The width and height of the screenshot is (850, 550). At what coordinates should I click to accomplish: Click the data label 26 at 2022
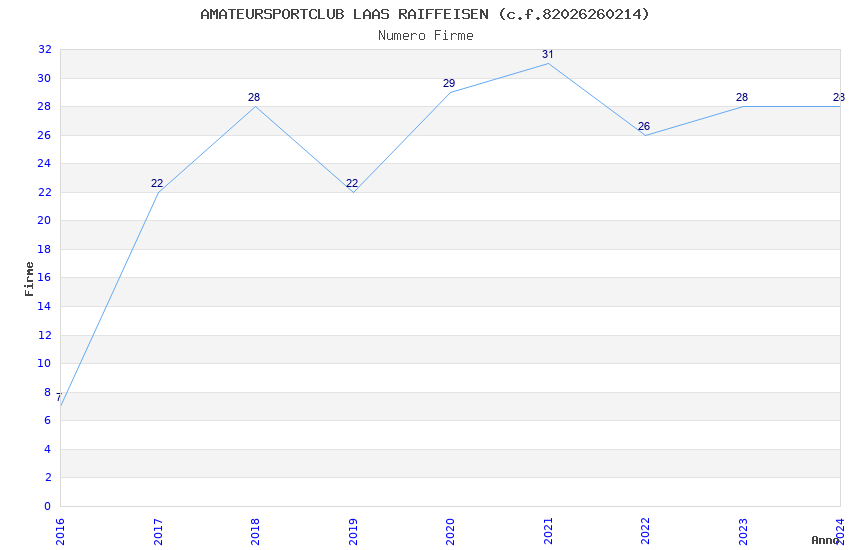tap(643, 126)
